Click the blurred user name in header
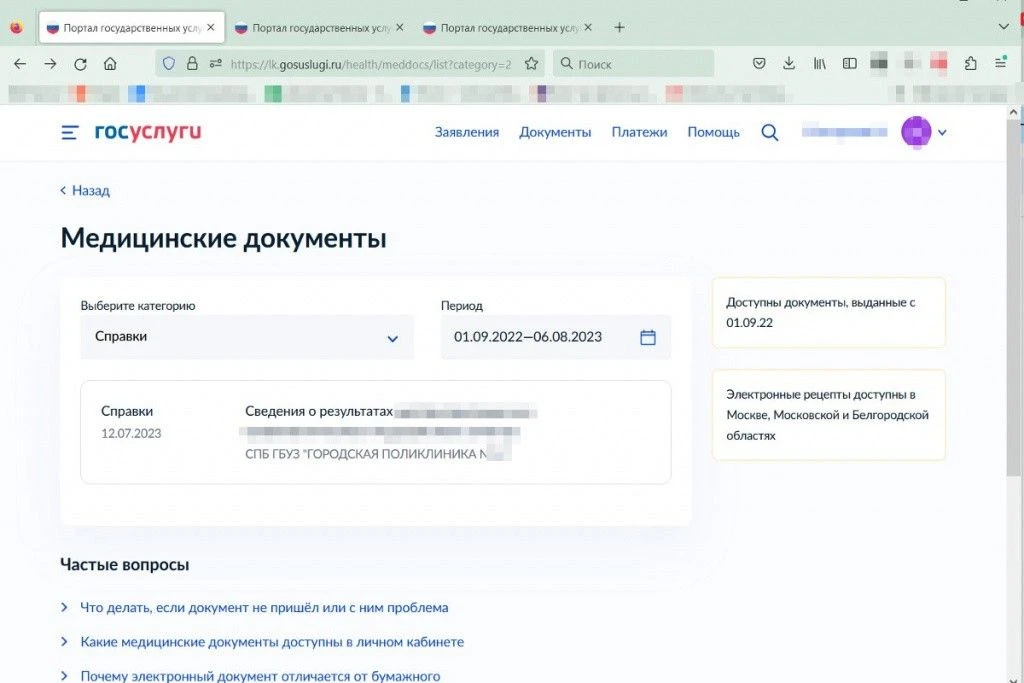The image size is (1024, 683). point(844,132)
